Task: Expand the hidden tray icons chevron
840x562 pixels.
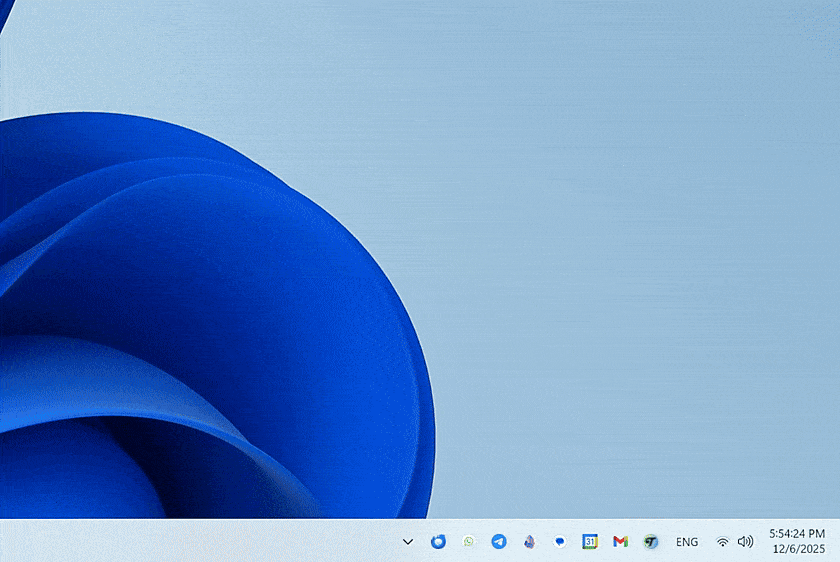Action: point(408,542)
